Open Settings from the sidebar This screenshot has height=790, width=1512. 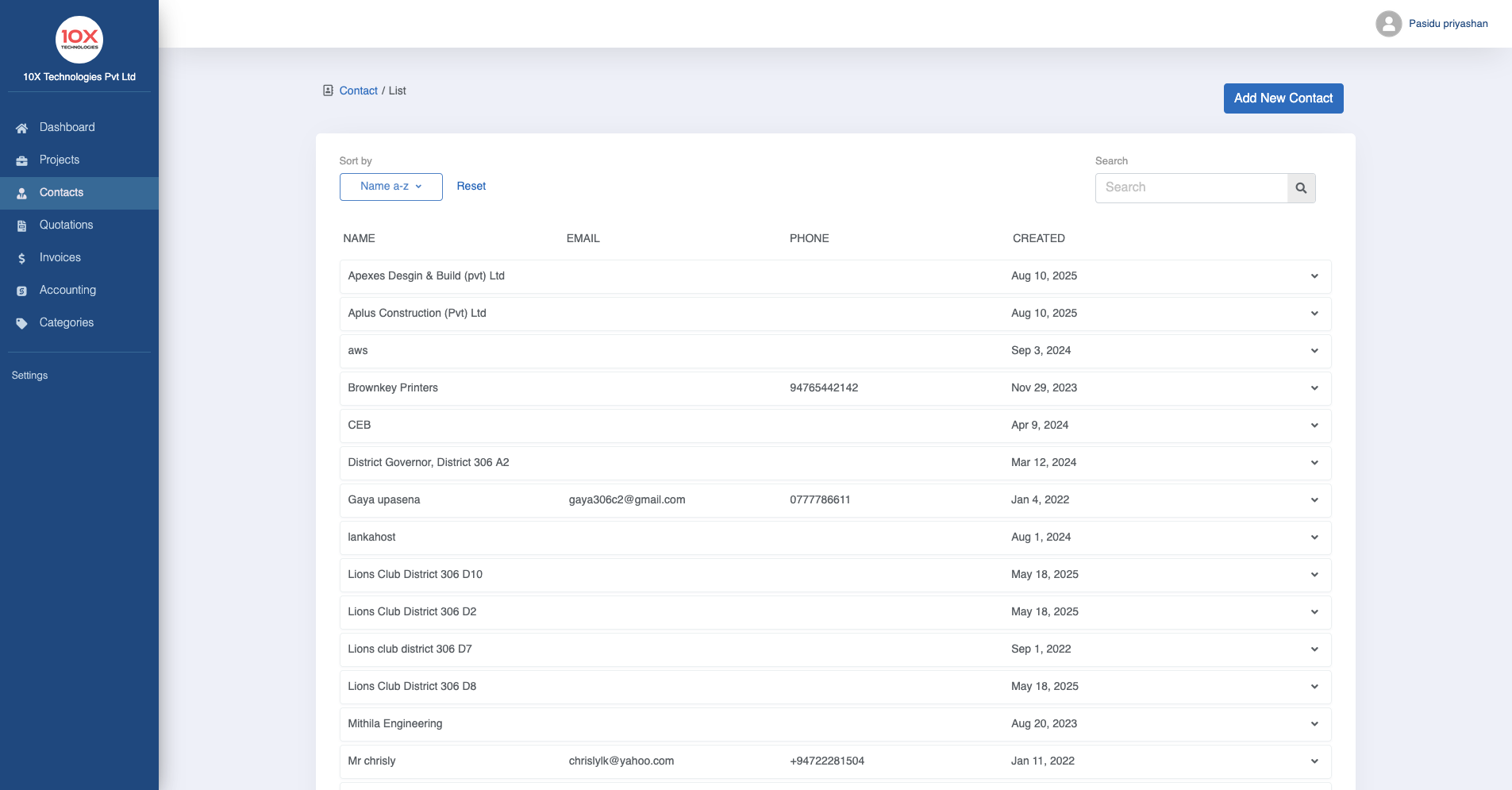29,375
